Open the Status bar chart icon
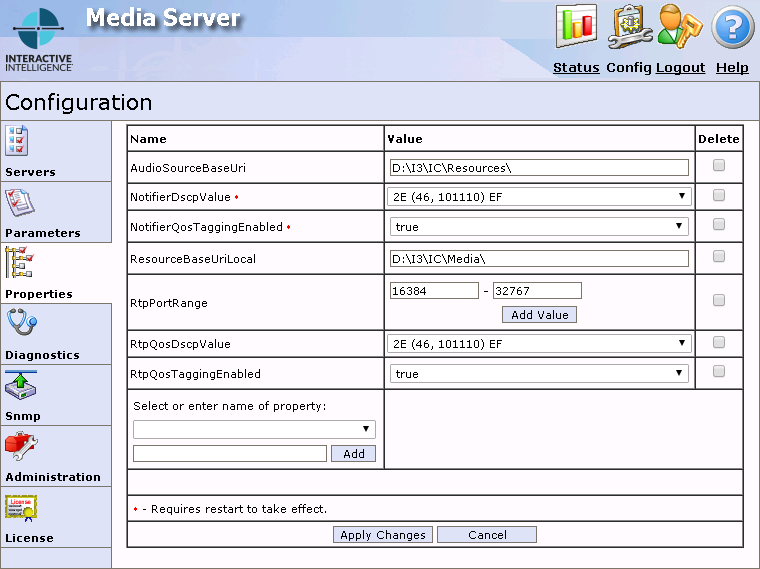This screenshot has width=760, height=569. (x=576, y=27)
